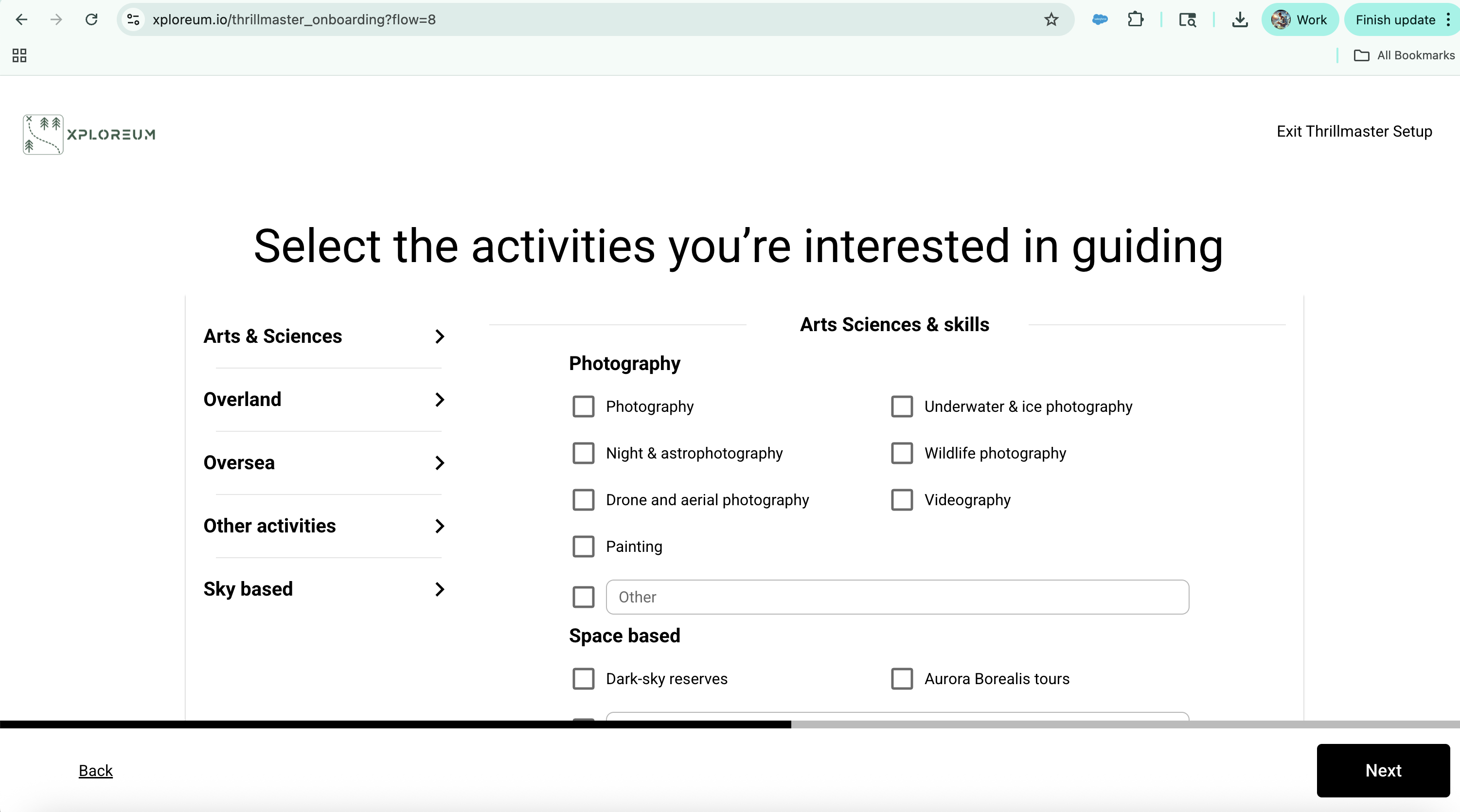Screen dimensions: 1460x812
Task: Check the Videography checkbox
Action: [902, 500]
